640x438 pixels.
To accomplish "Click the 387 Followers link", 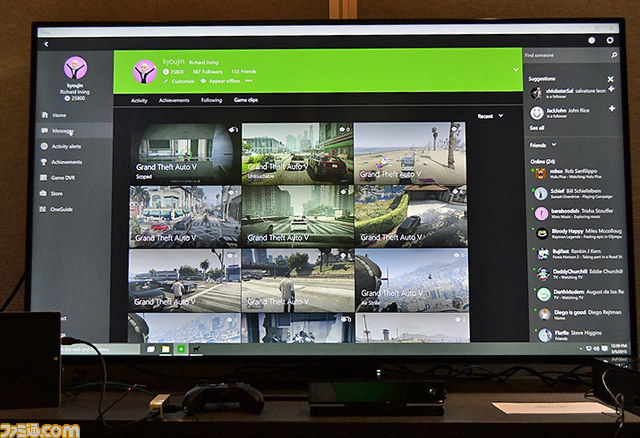I will (x=207, y=72).
